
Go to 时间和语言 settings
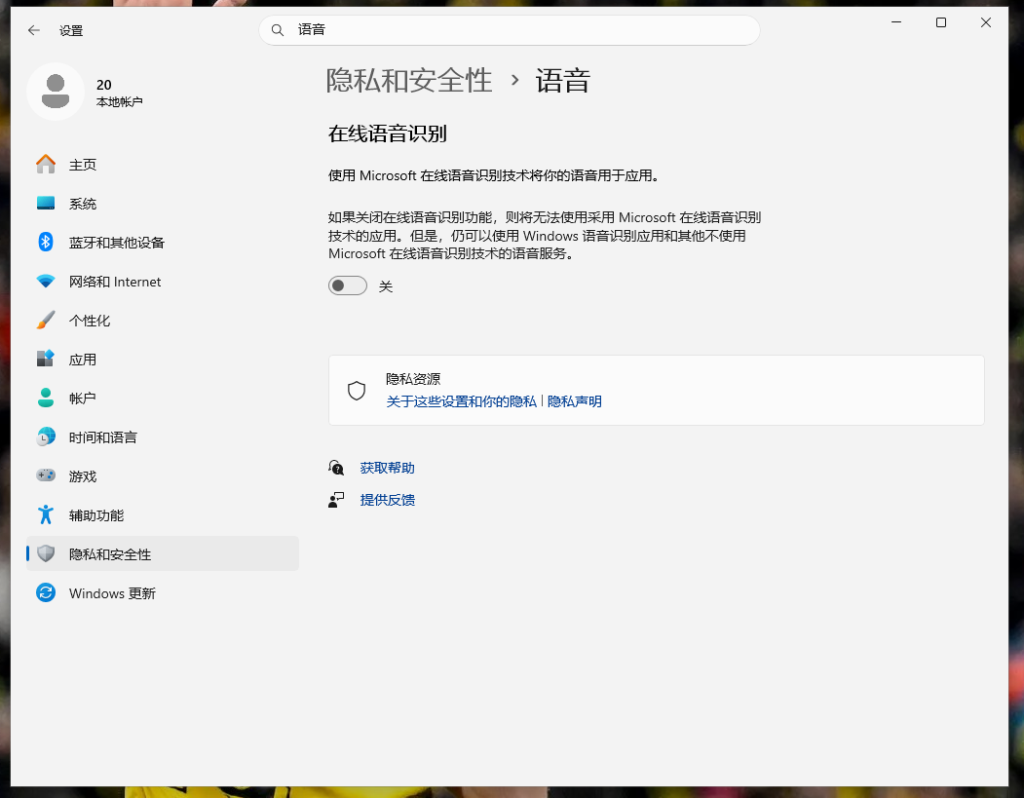(x=163, y=437)
